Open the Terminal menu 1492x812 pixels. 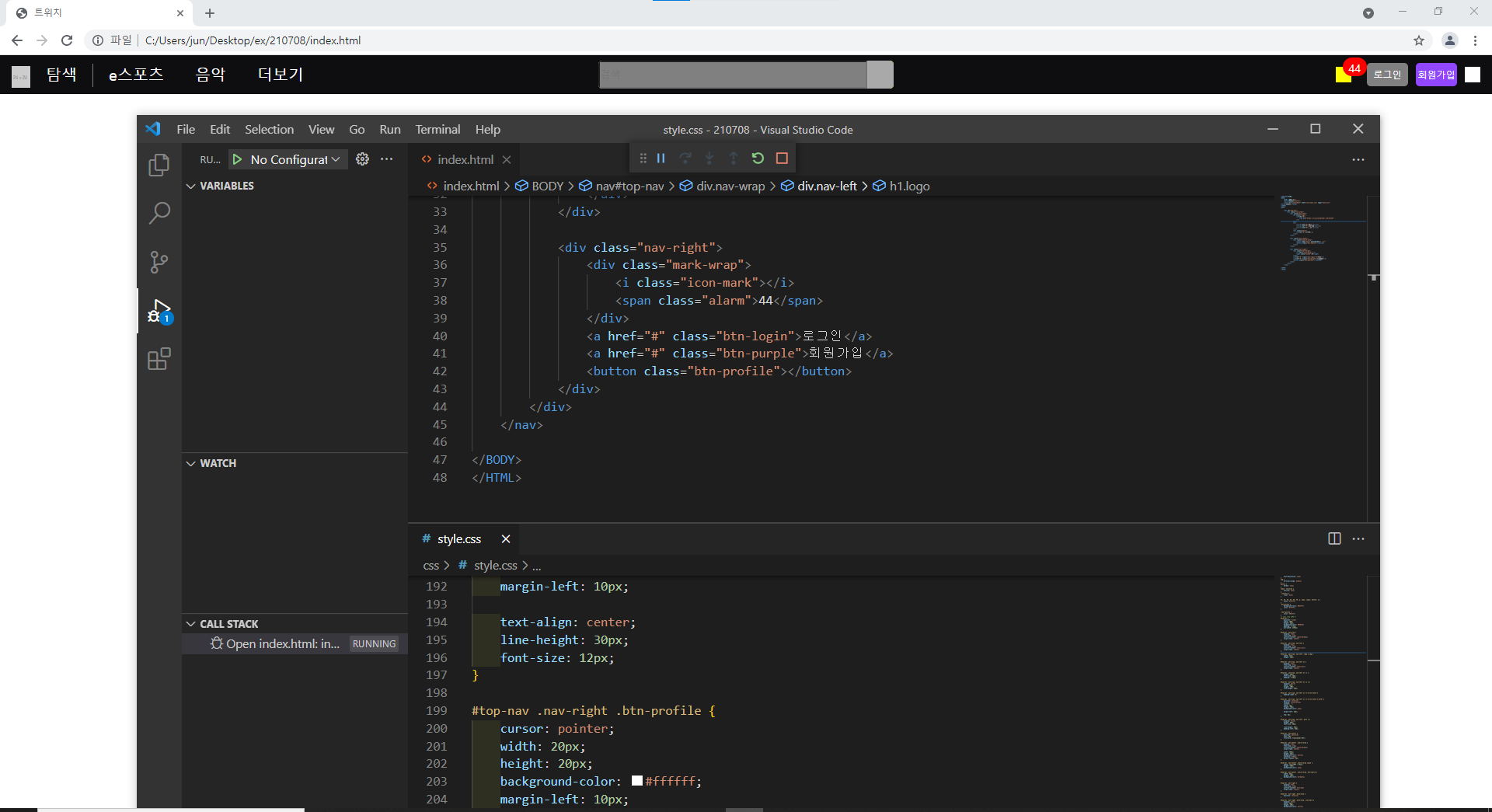(437, 130)
